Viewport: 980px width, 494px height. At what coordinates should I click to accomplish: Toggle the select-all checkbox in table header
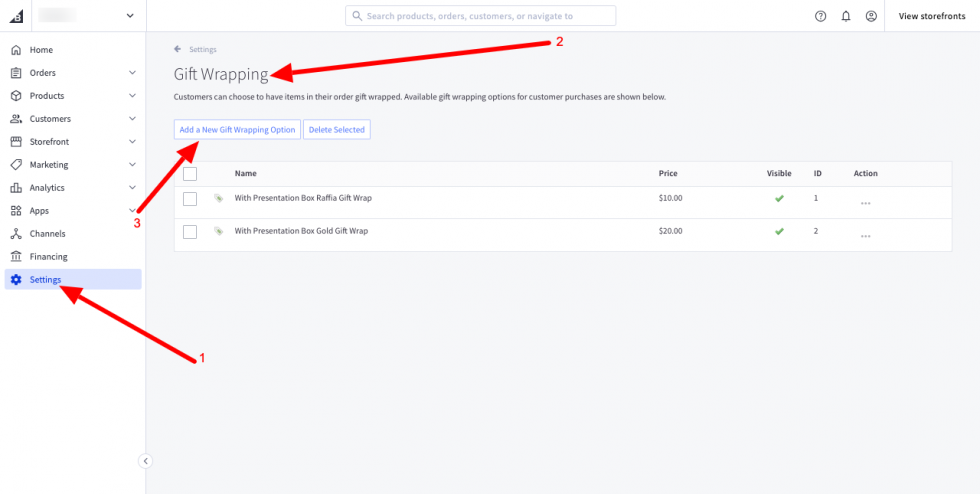[x=190, y=174]
